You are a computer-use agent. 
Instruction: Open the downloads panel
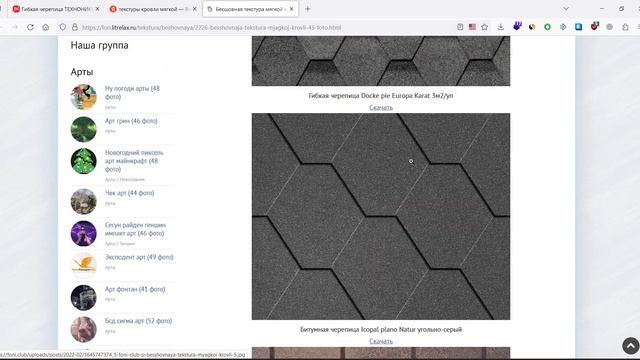[501, 27]
